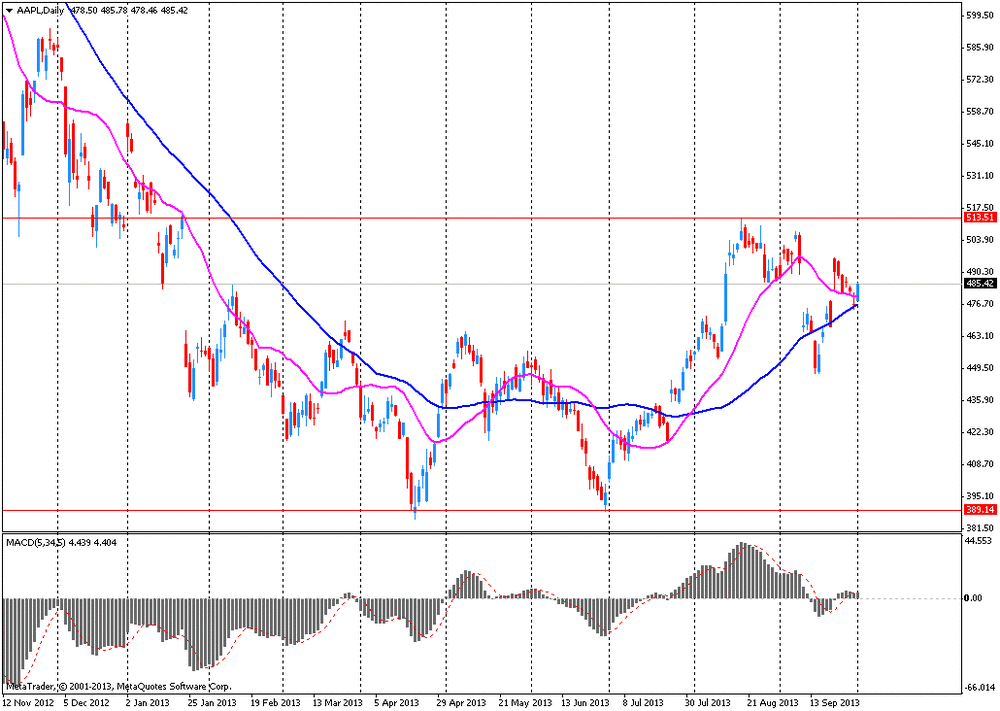Viewport: 1000px width, 711px height.
Task: Click the 531.10 price scale value
Action: (981, 175)
